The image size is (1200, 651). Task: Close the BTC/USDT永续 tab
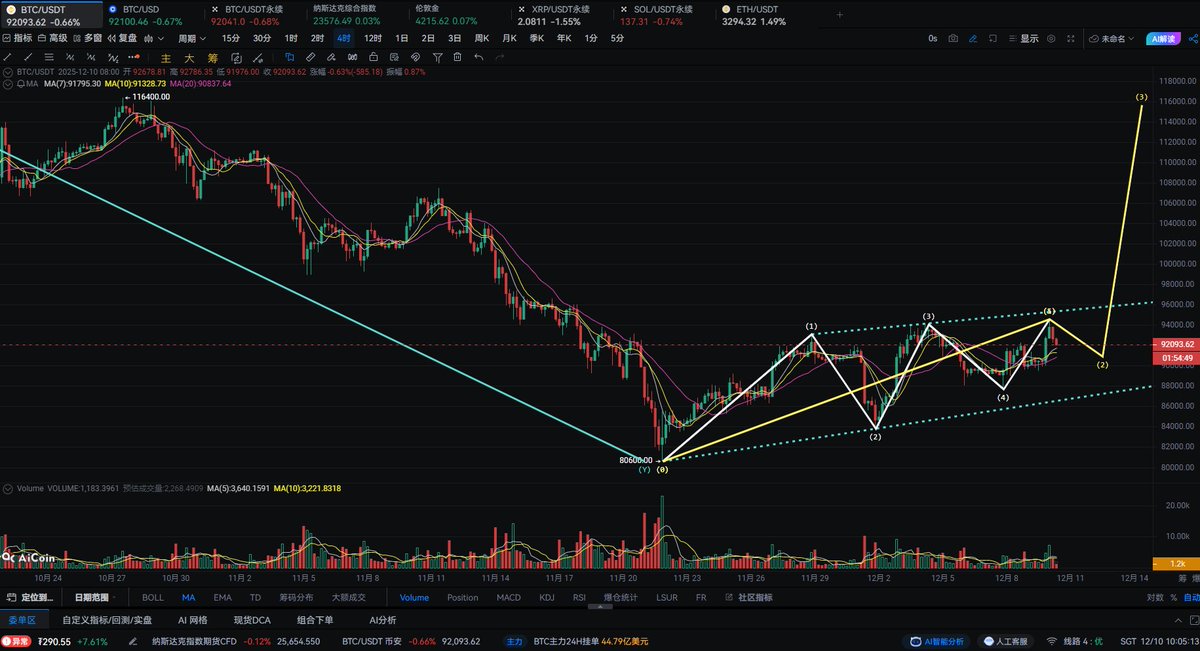215,8
